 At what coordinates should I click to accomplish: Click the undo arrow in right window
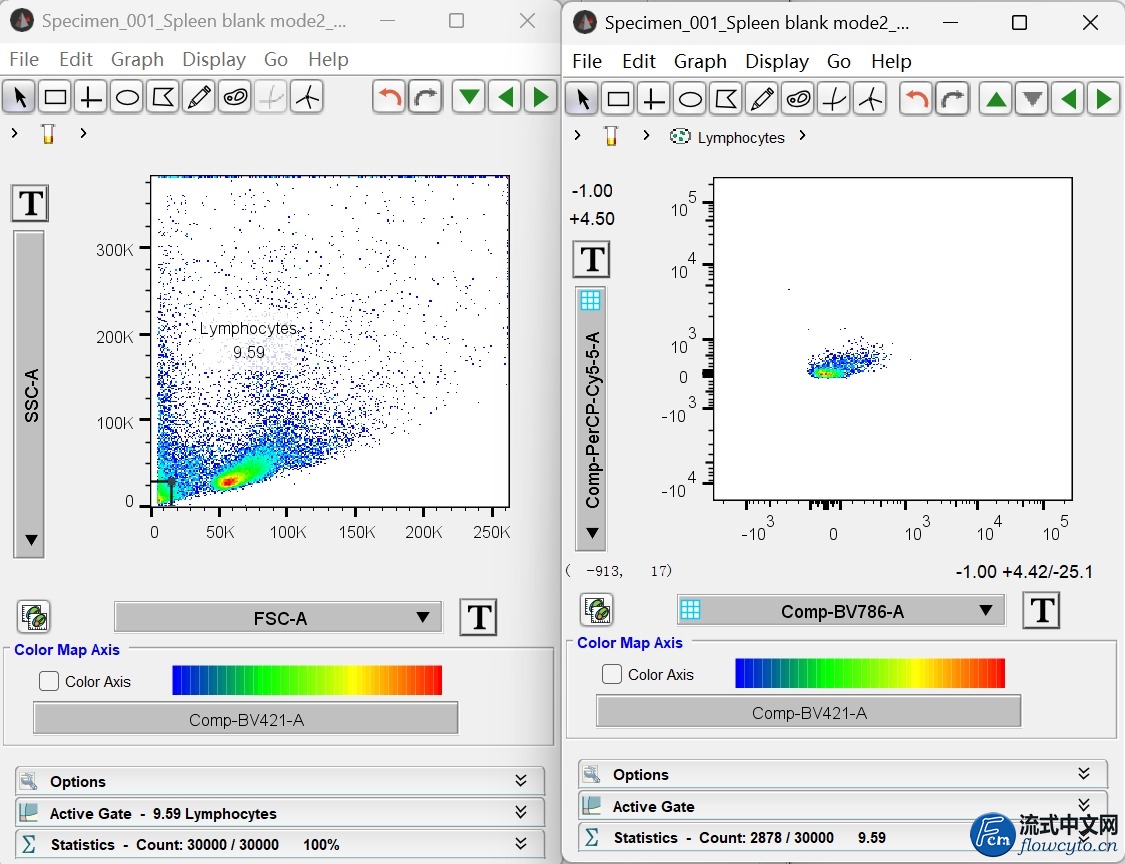point(916,99)
